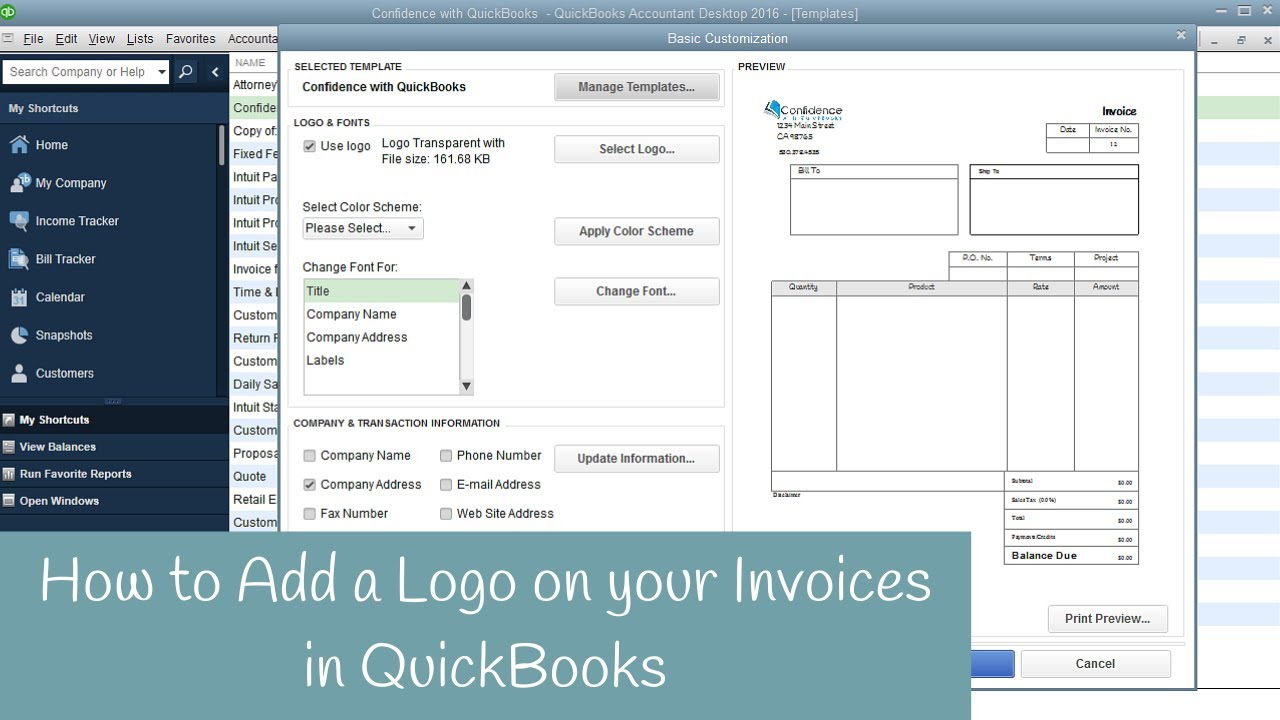
Task: Select Company Address in font list
Action: click(381, 337)
